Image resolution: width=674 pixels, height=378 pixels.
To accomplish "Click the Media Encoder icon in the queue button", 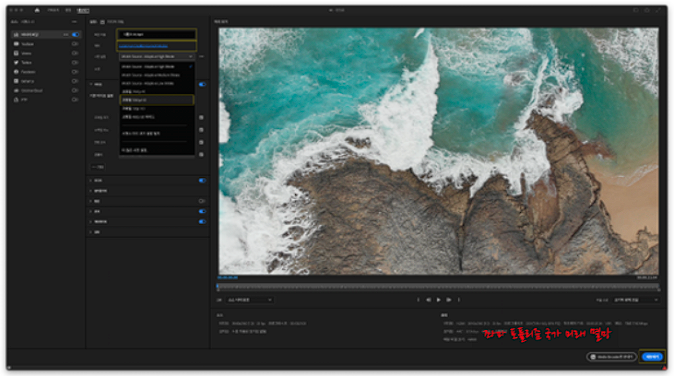I will pyautogui.click(x=593, y=356).
